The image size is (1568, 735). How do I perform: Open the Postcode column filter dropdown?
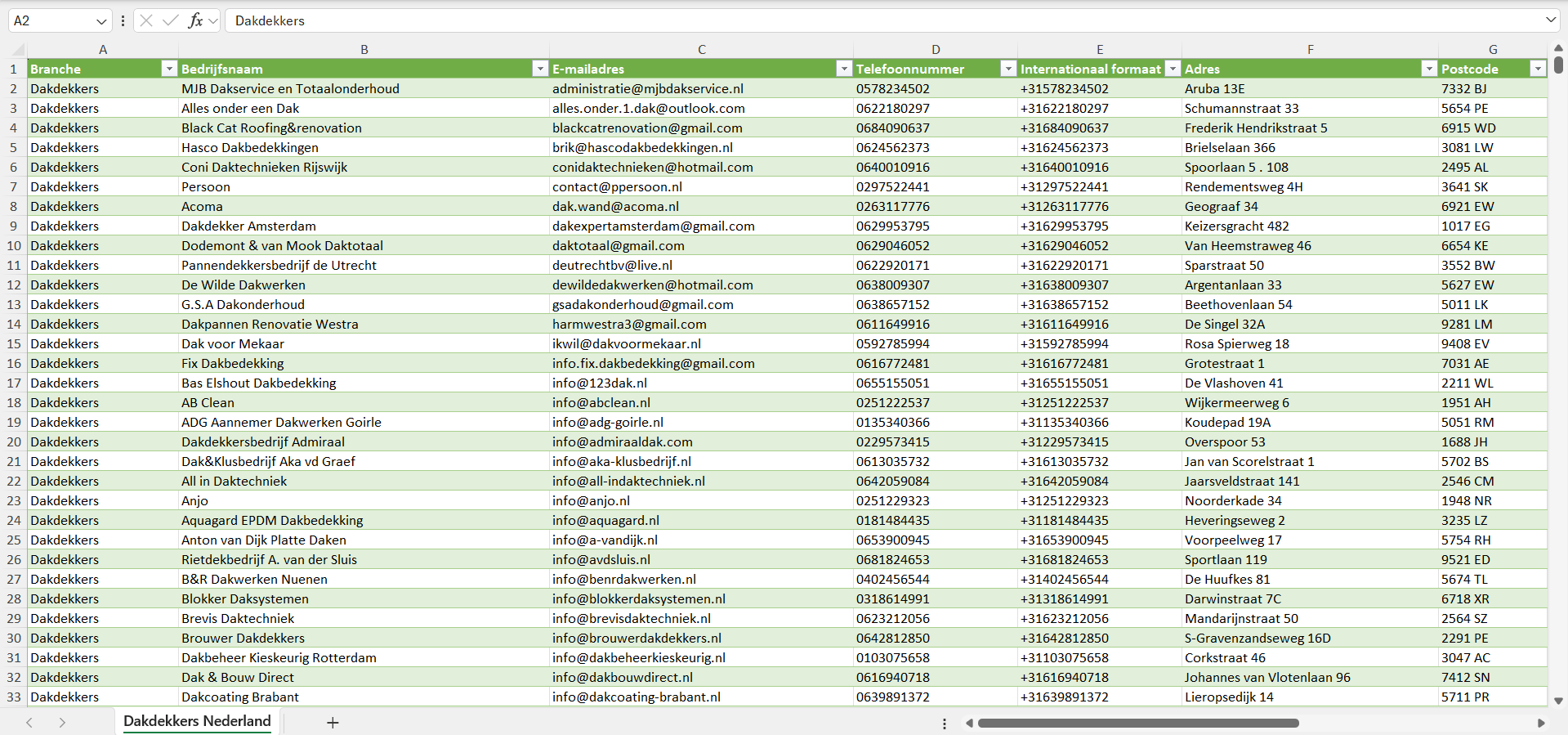[1538, 69]
